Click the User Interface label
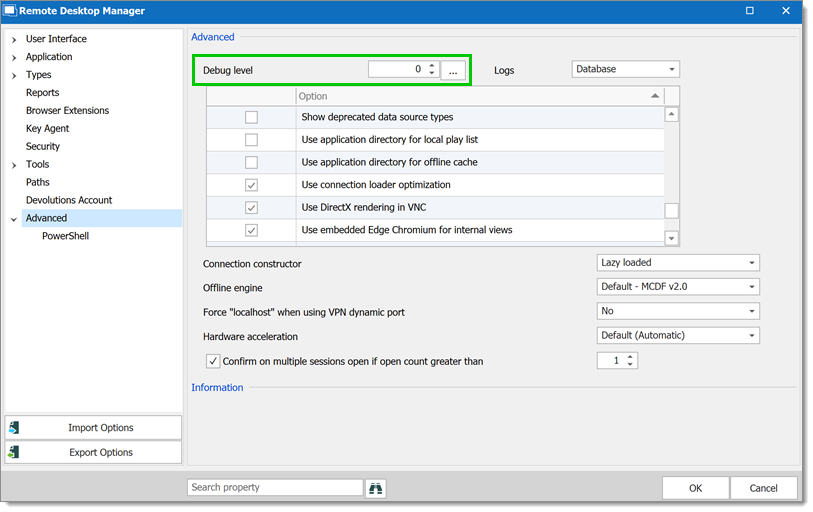The image size is (813, 512). point(56,39)
